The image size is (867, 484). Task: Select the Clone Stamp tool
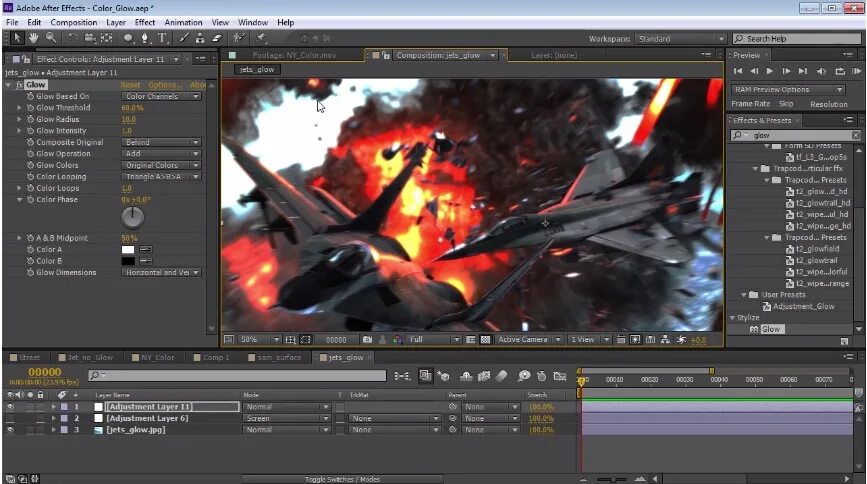point(200,38)
